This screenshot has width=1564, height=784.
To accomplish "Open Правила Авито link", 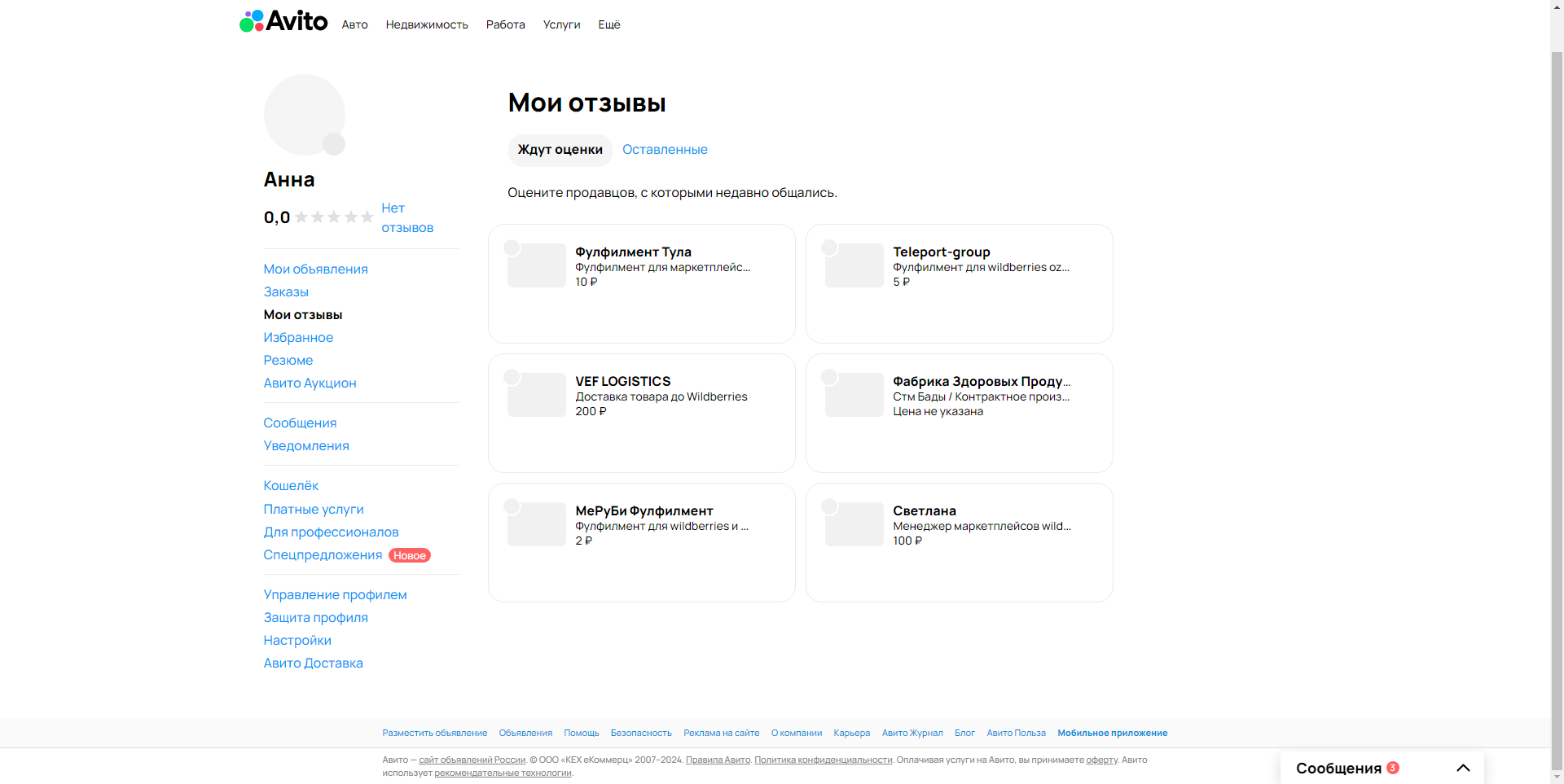I will (718, 760).
